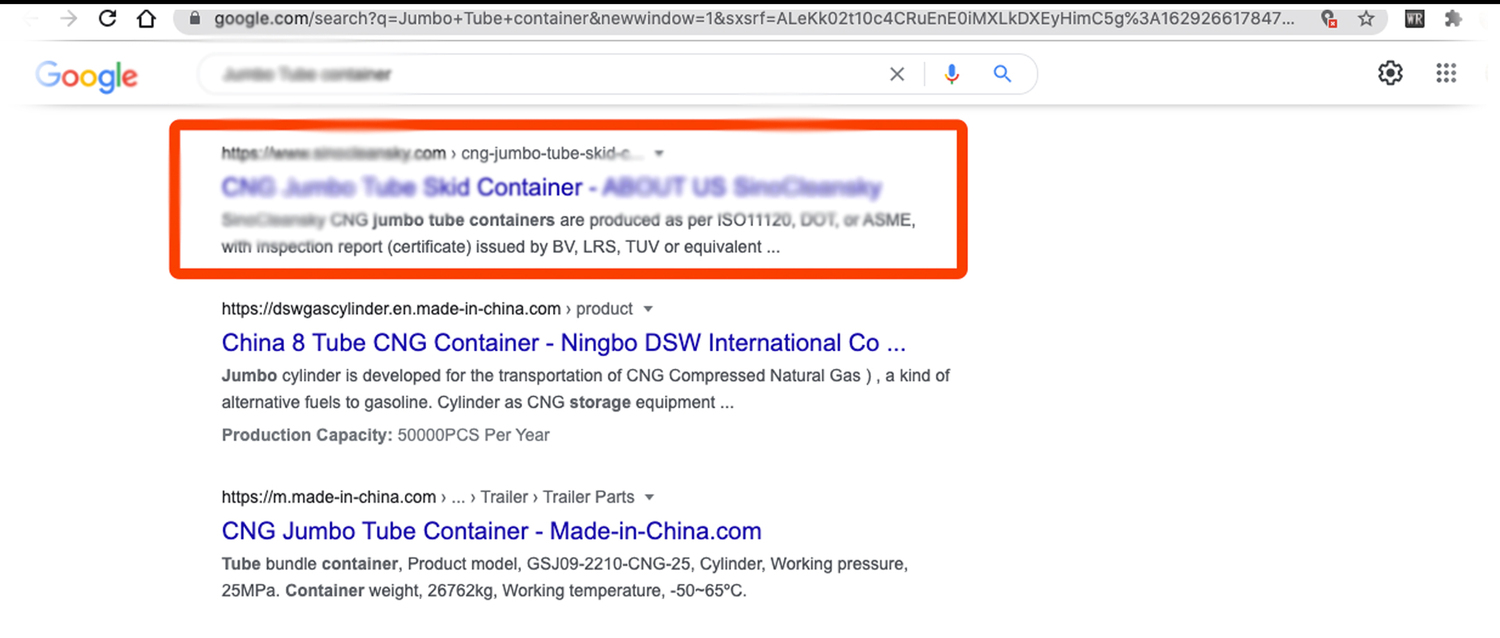Go to the Google homepage logo
1500x638 pixels.
[87, 76]
